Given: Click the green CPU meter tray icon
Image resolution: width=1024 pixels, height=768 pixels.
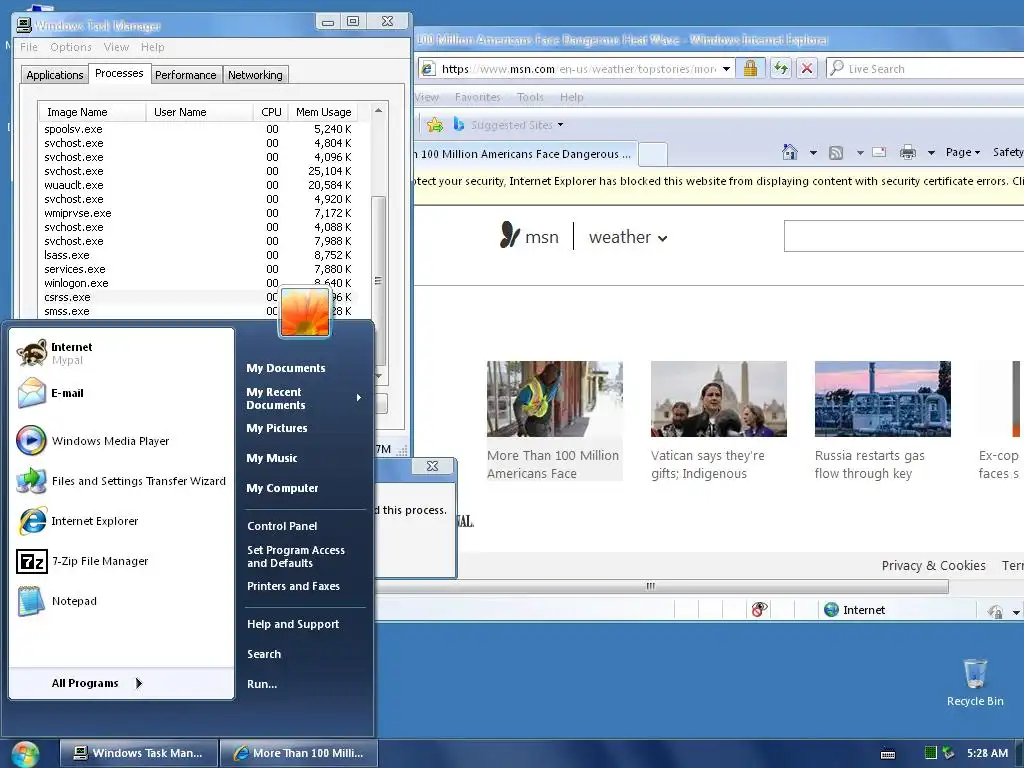Looking at the screenshot, I should 931,753.
